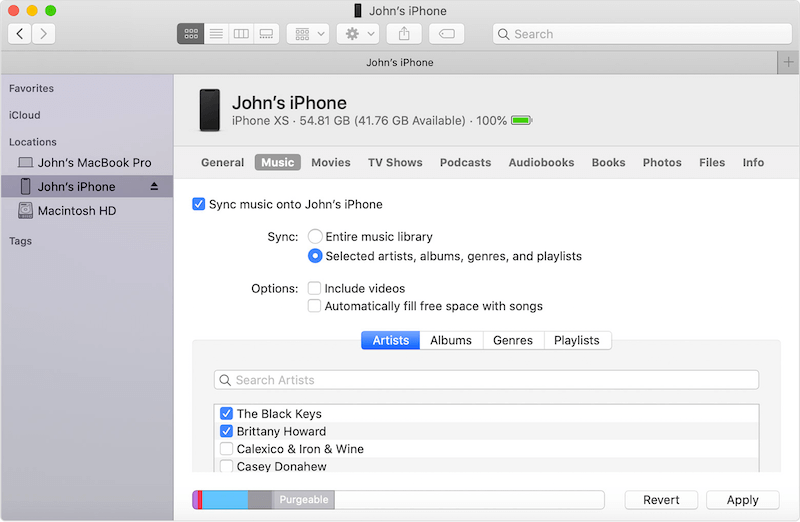Go forward with the right arrow button
800x522 pixels.
point(43,34)
